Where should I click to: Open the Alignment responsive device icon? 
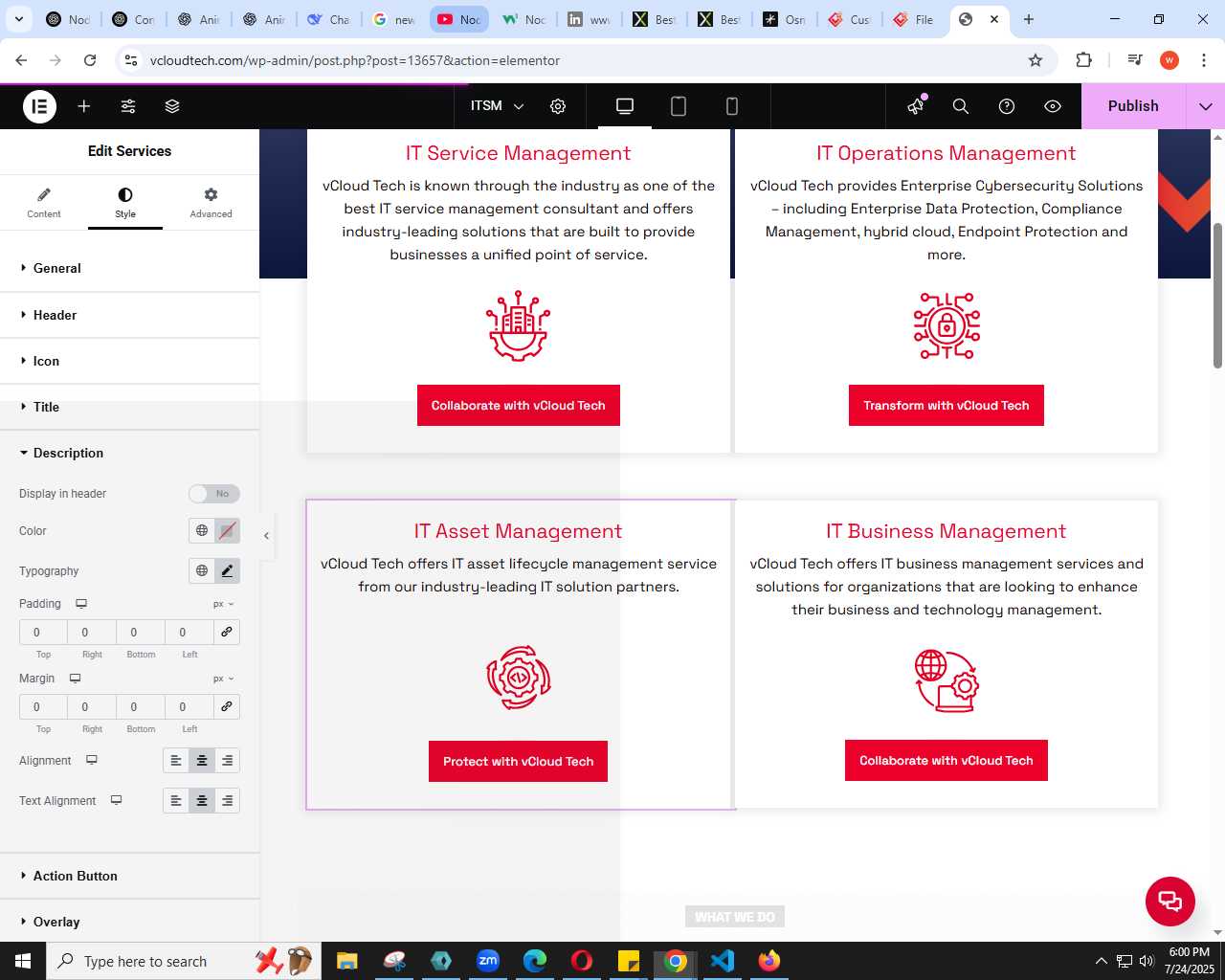point(92,760)
